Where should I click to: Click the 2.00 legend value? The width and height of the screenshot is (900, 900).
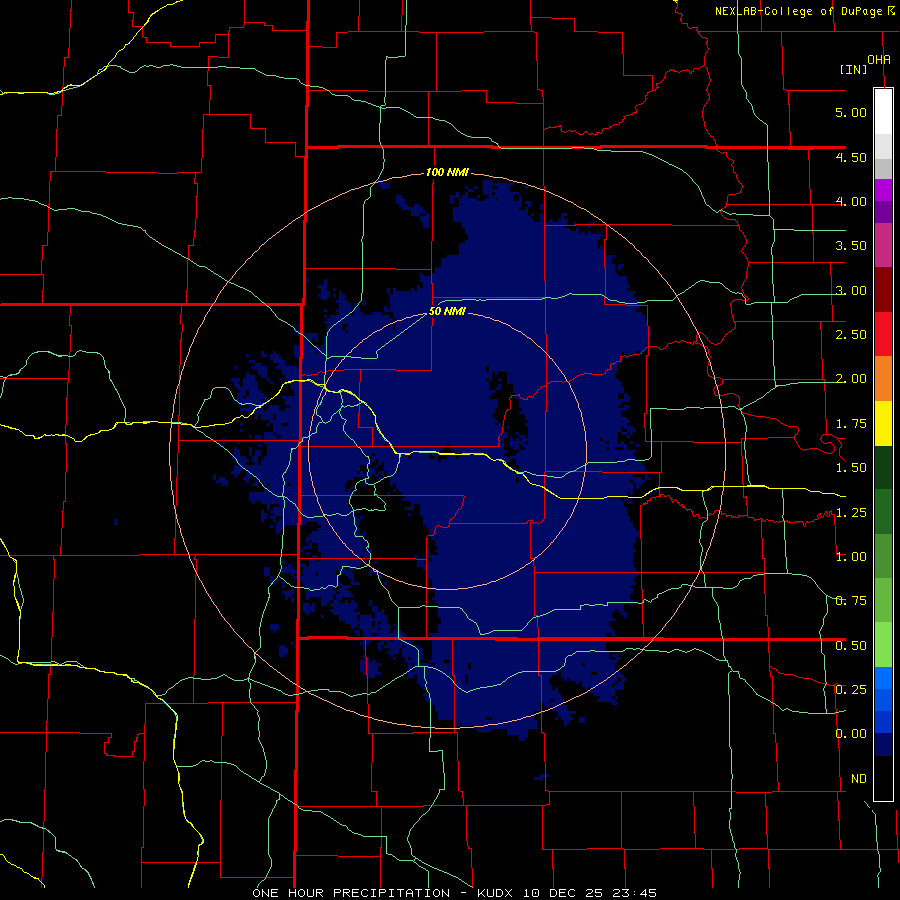tap(851, 379)
